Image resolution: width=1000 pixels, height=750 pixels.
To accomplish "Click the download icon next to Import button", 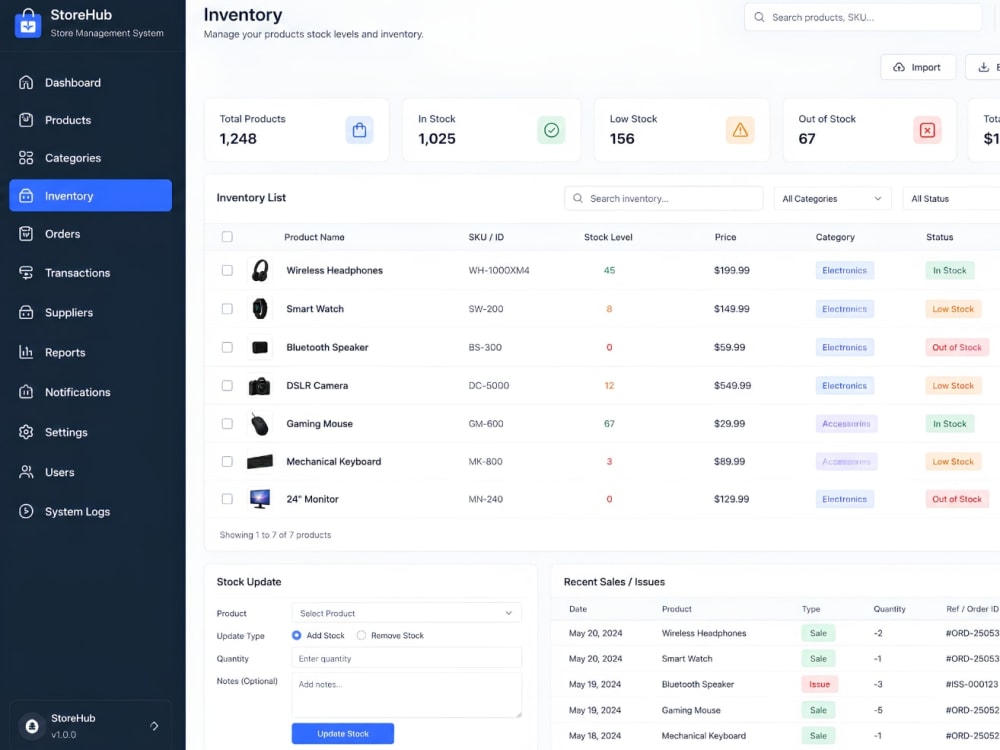I will 983,67.
